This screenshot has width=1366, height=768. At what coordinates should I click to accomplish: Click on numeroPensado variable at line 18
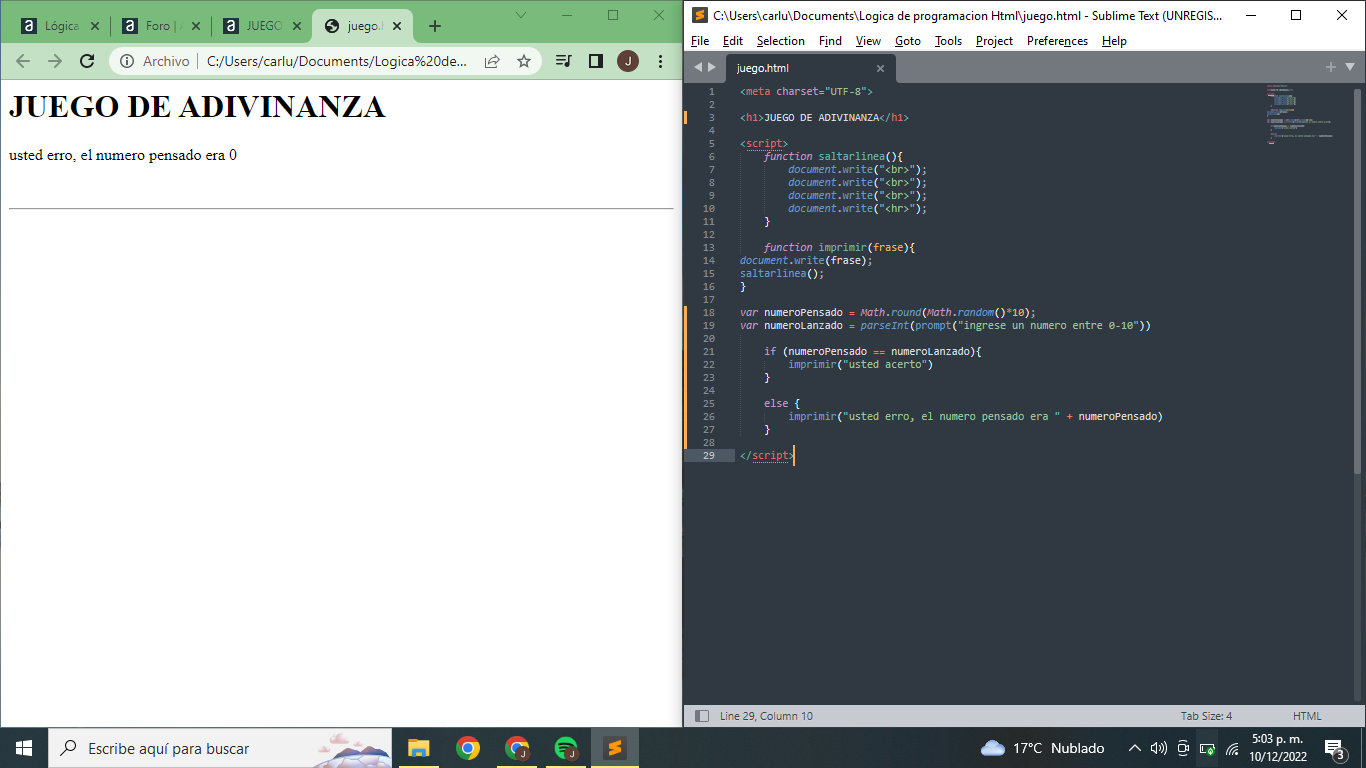[803, 312]
